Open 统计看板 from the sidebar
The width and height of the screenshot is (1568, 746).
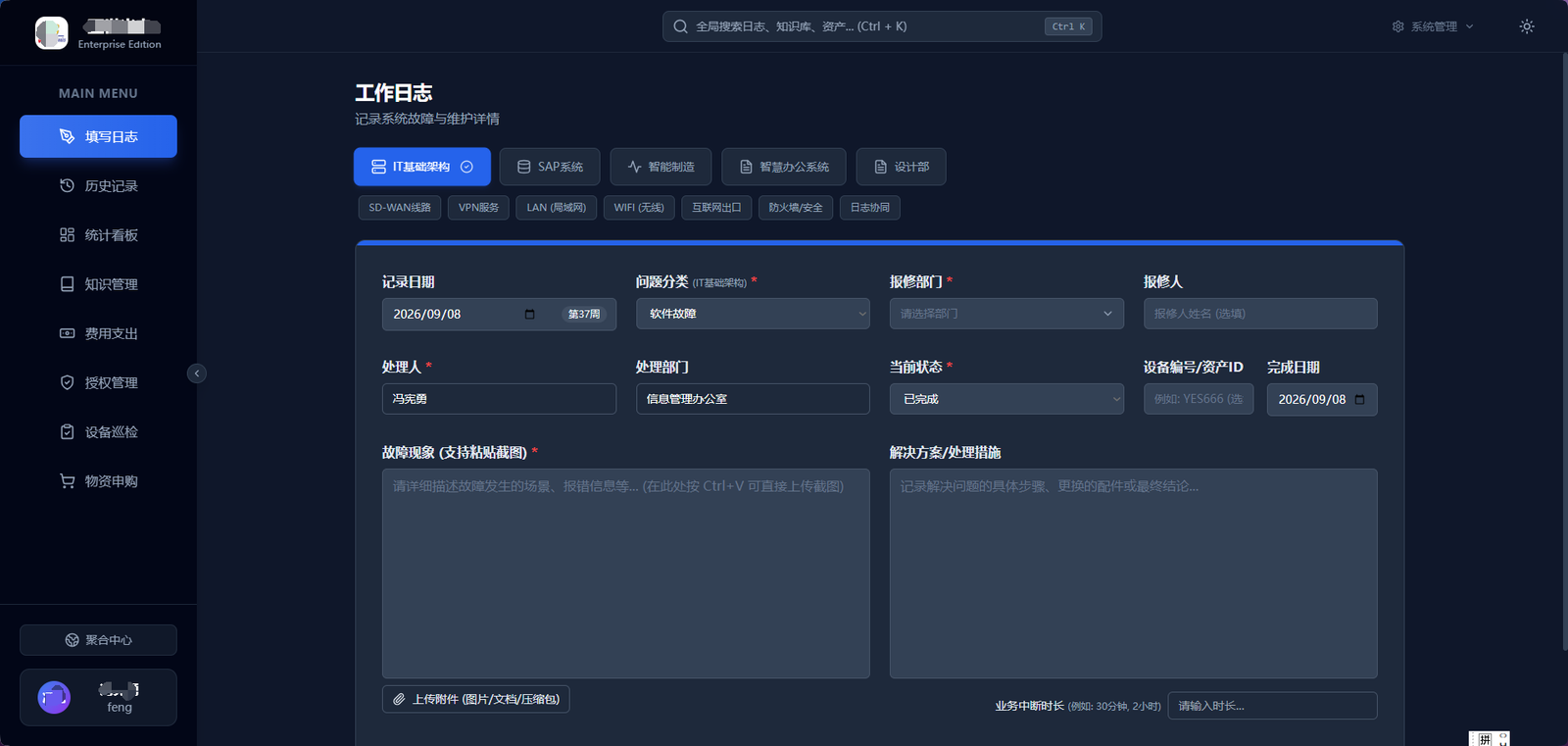pyautogui.click(x=98, y=234)
